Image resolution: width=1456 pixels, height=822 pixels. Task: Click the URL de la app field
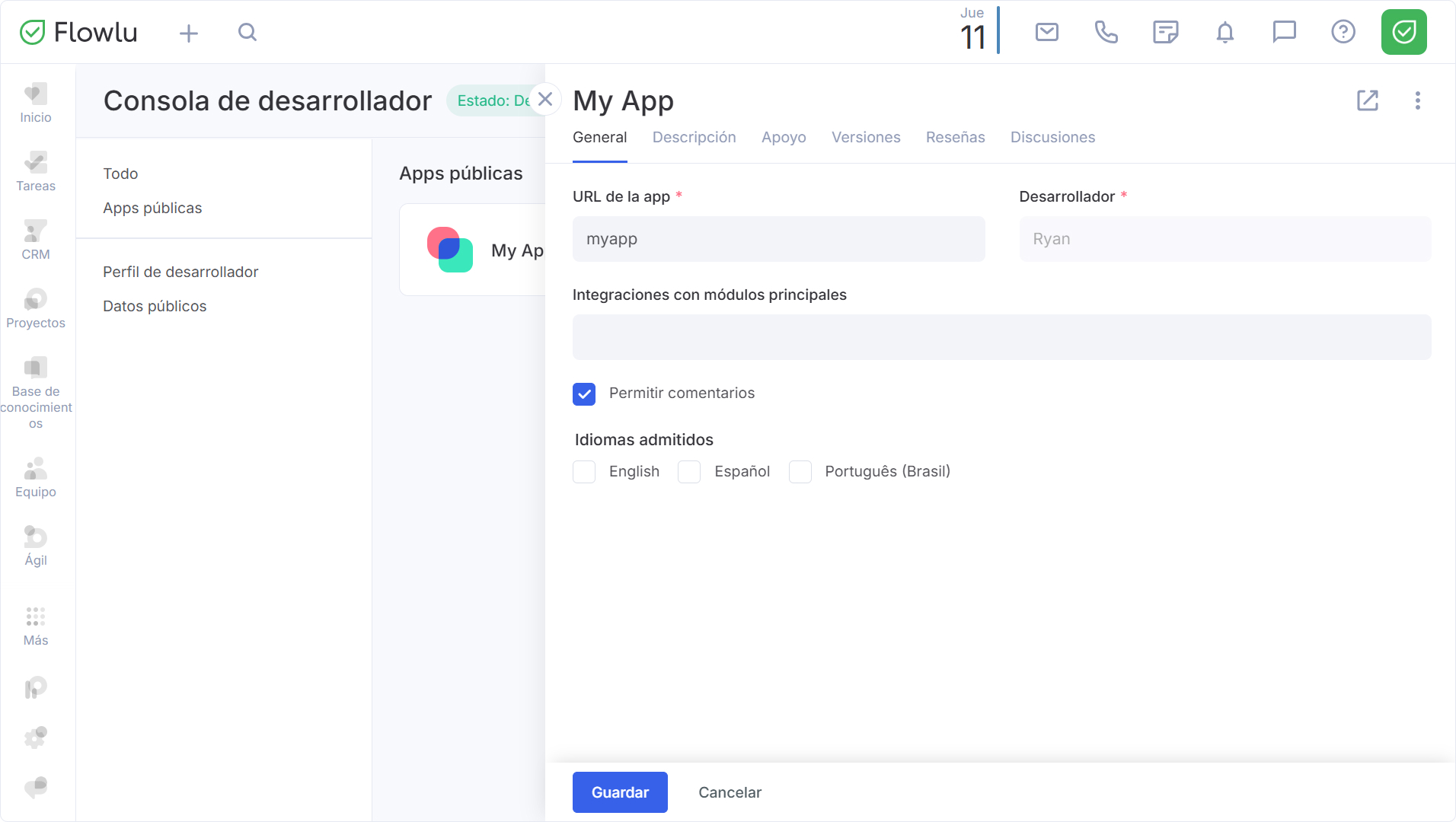click(x=778, y=239)
